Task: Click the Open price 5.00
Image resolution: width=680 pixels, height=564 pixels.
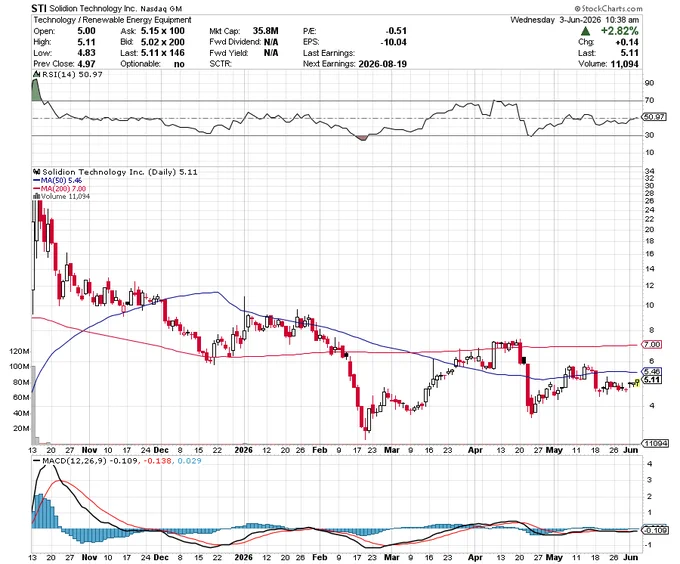Action: coord(86,31)
